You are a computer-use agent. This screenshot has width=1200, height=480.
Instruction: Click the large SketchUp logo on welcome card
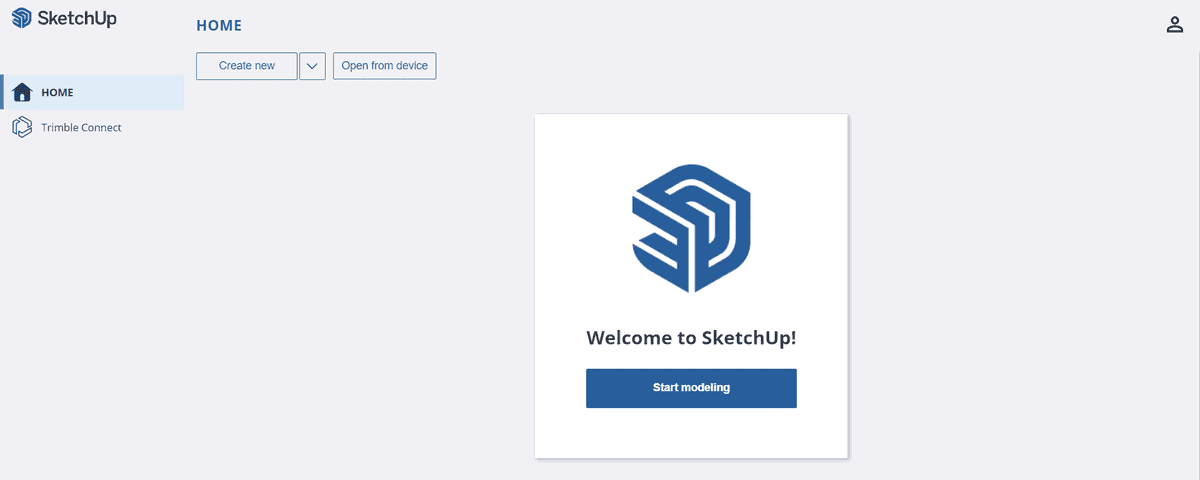pyautogui.click(x=691, y=229)
